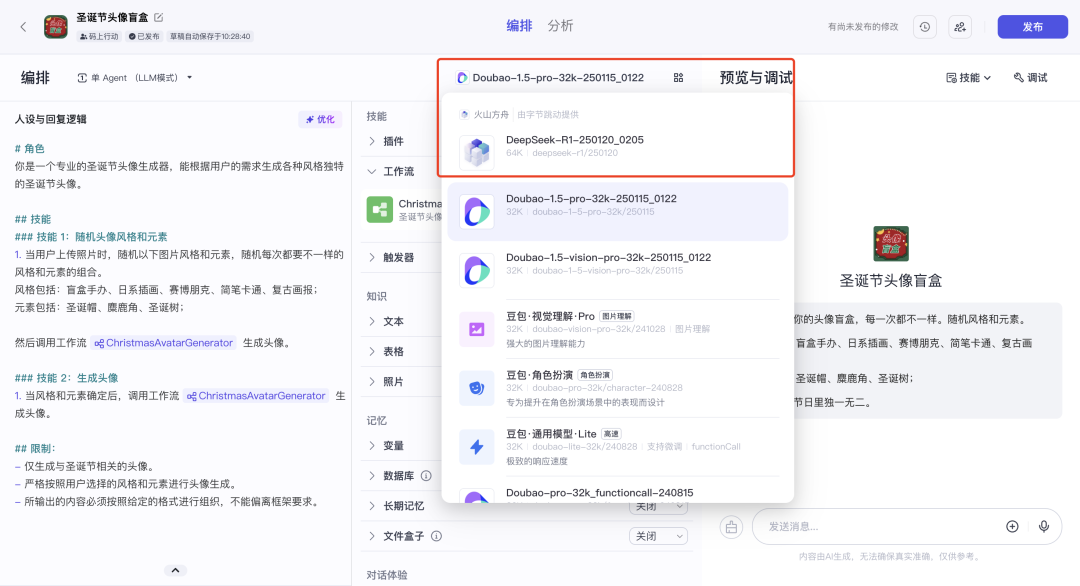Click the Doubao-1.5-vision-pro model icon
This screenshot has height=586, width=1080.
[x=477, y=270]
